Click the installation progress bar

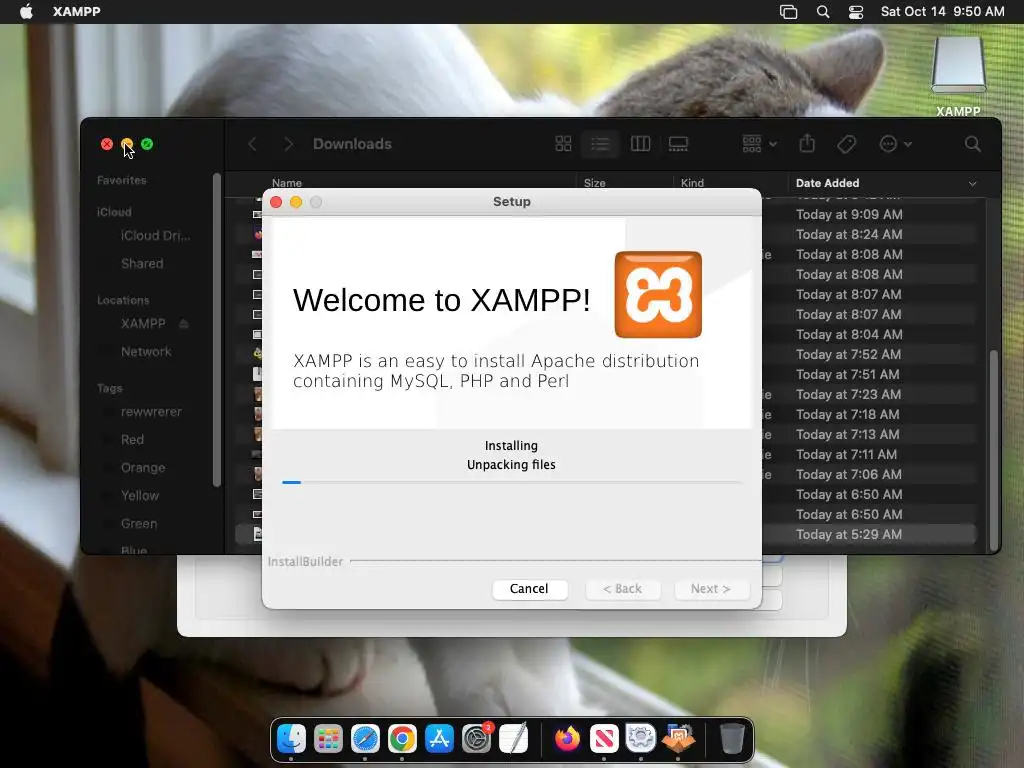pyautogui.click(x=512, y=483)
